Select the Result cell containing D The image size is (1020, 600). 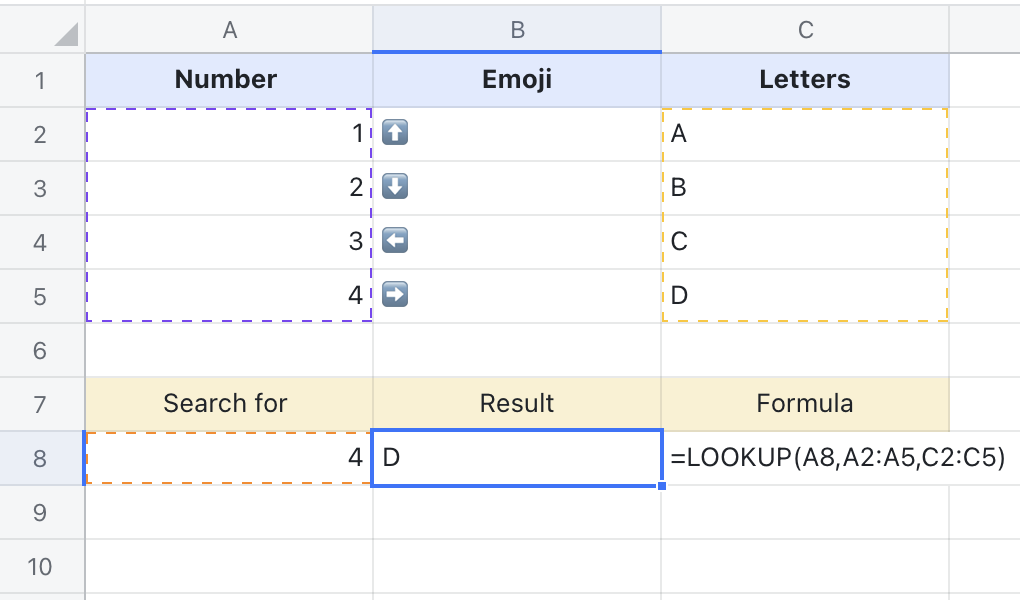516,457
